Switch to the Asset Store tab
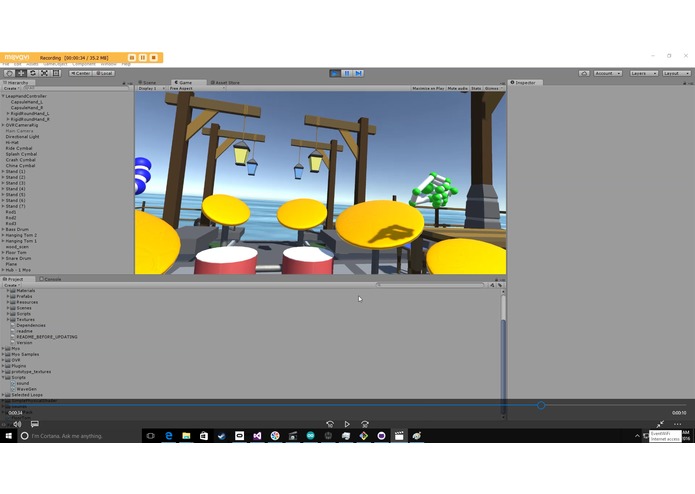 click(225, 82)
